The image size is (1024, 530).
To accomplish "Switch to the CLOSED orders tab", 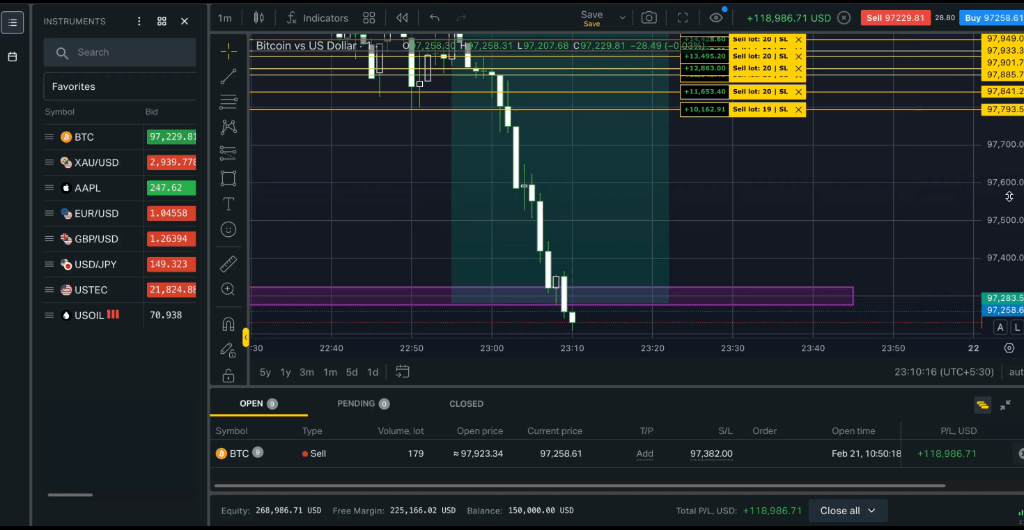I will click(x=466, y=404).
